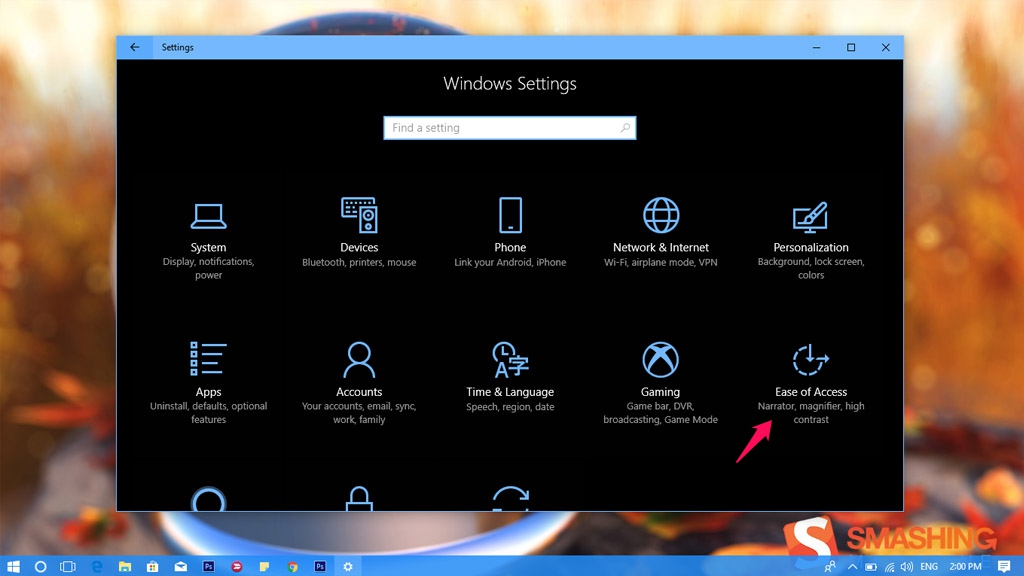Maximize the Settings window
Screen dimensions: 1024x576
(x=851, y=47)
